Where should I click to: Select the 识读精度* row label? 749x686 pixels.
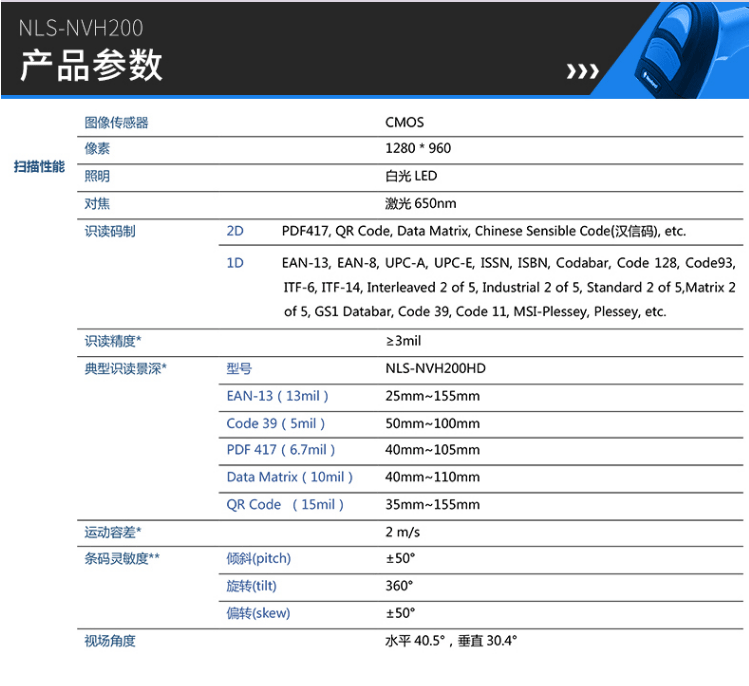tap(113, 341)
